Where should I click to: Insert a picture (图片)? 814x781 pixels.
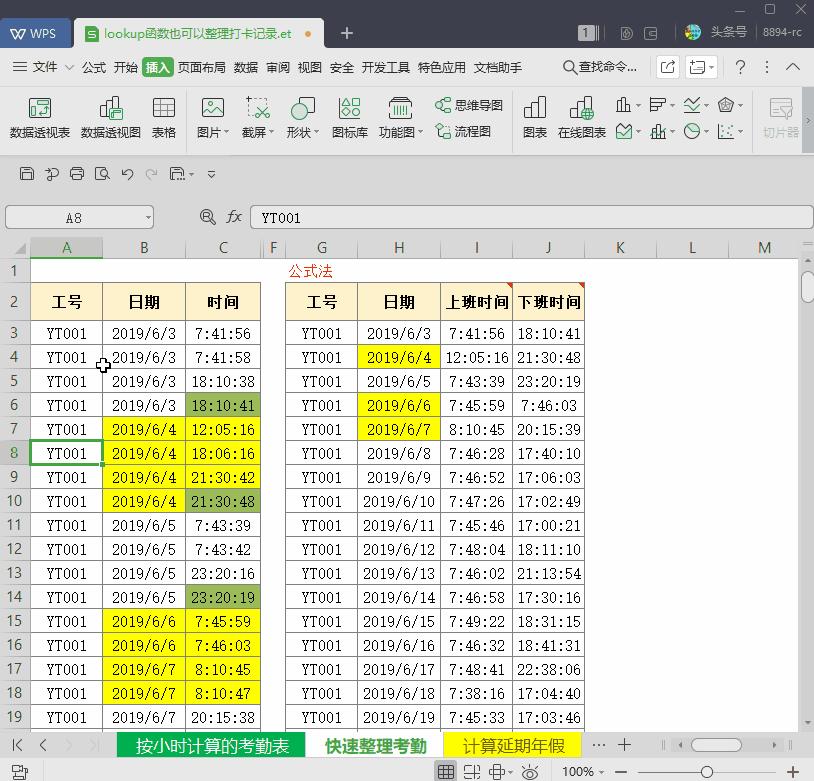pyautogui.click(x=213, y=118)
